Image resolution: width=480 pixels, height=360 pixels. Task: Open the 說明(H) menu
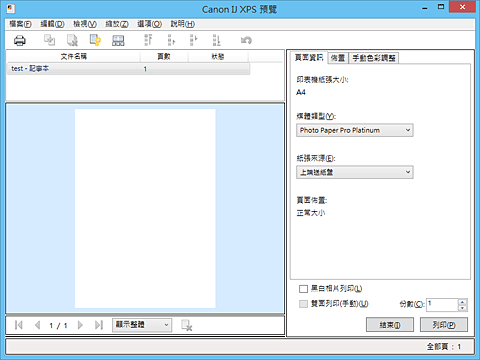183,24
